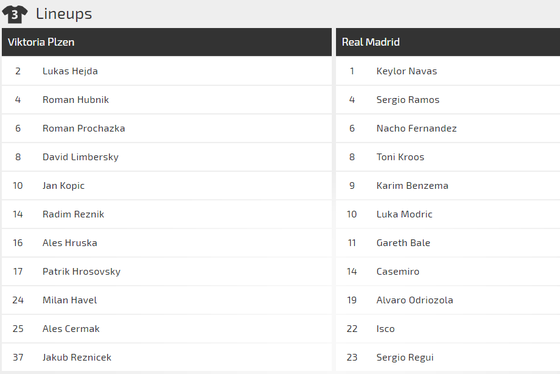Open Isco player entry
Viewport: 560px width, 374px height.
(x=385, y=329)
